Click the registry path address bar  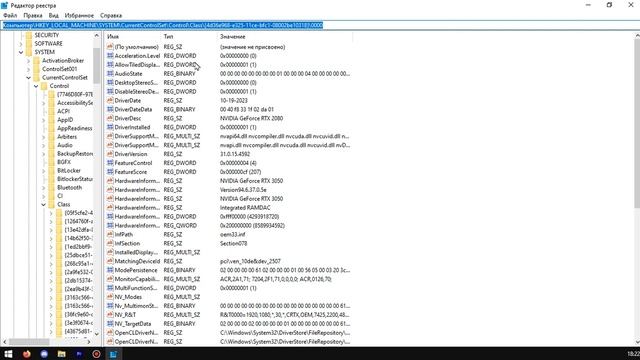click(x=320, y=25)
